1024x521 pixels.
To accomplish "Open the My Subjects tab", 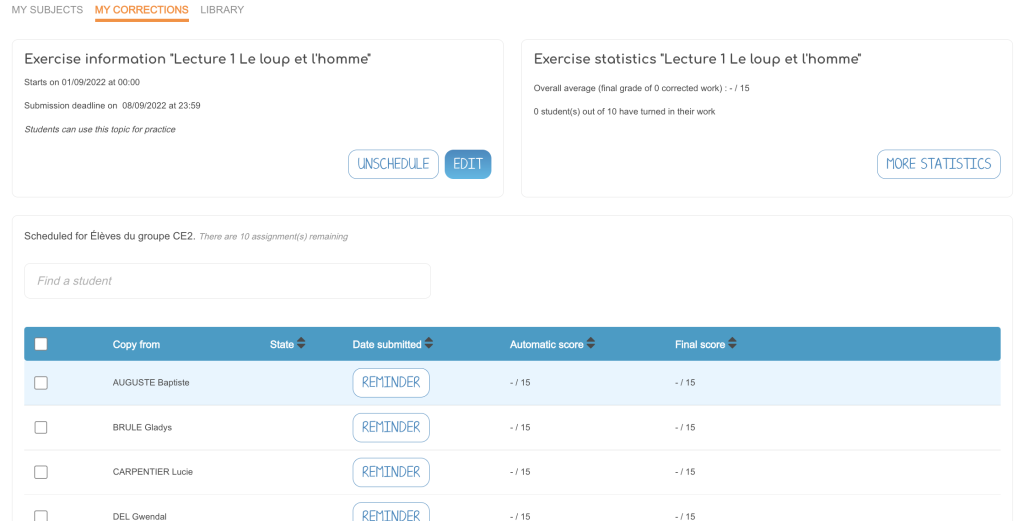I will click(x=47, y=10).
